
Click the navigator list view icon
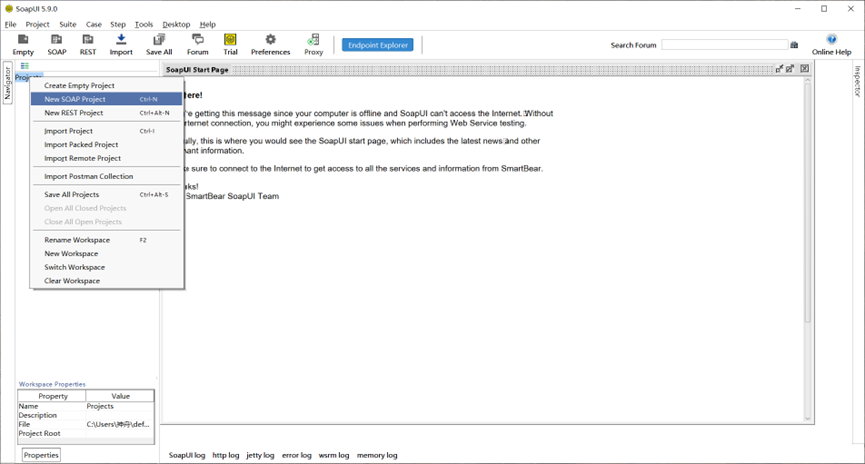click(25, 66)
